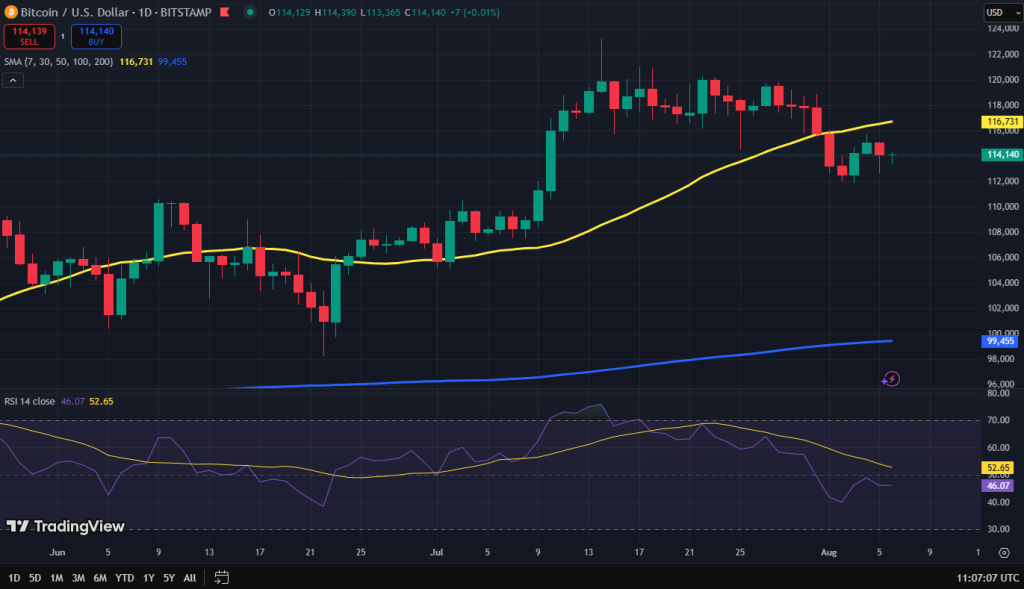Viewport: 1024px width, 589px height.
Task: Click the Bitcoin / U.S. Dollar symbol title
Action: coord(76,12)
